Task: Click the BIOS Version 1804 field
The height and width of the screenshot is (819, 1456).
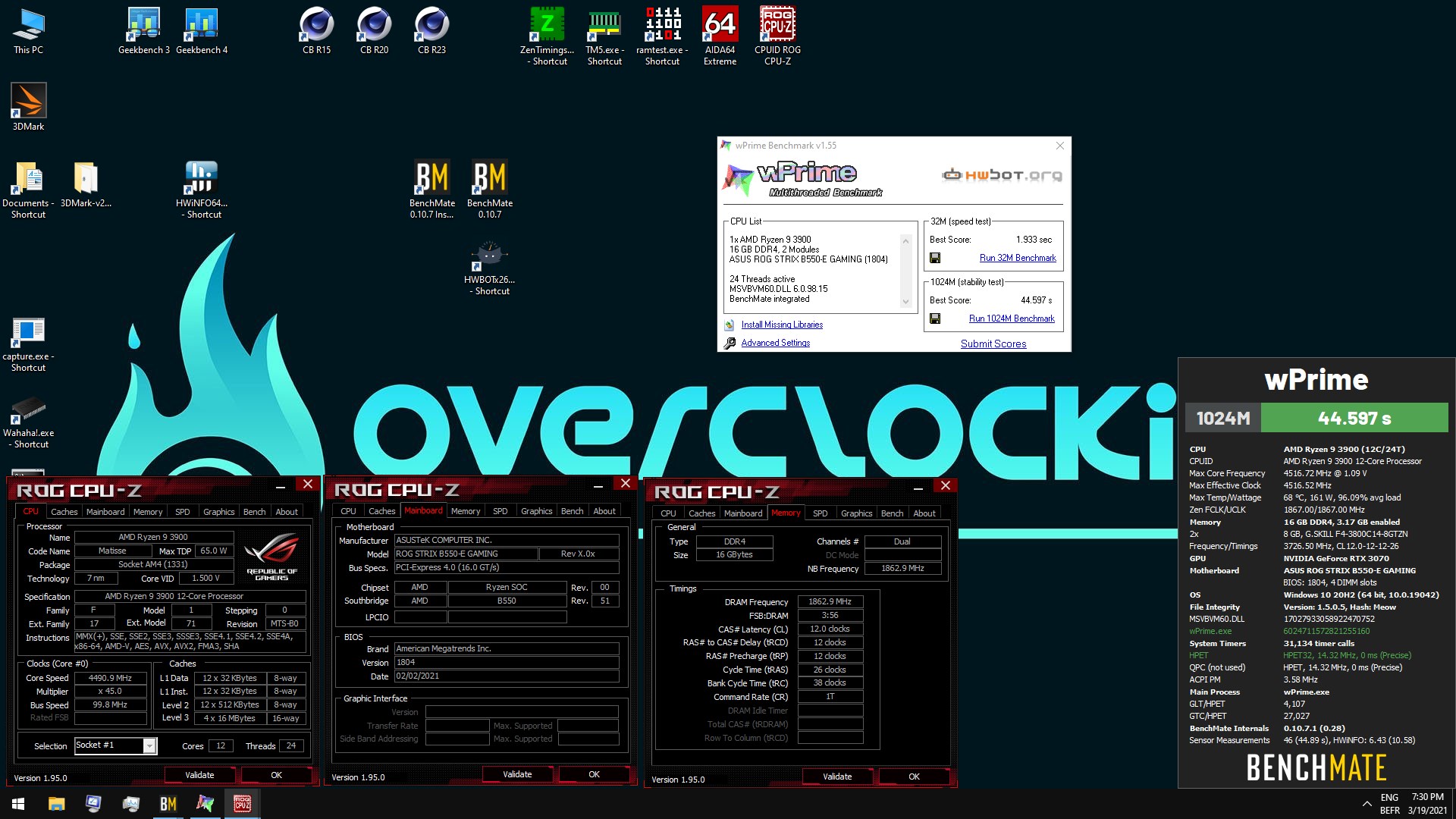Action: point(507,662)
